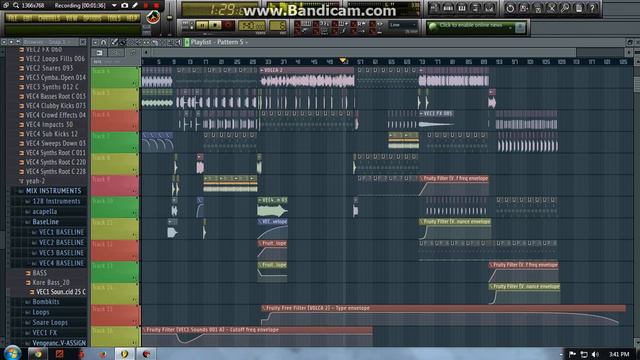This screenshot has width=640, height=360.
Task: Select the paint brush tool in playlist
Action: click(x=122, y=42)
